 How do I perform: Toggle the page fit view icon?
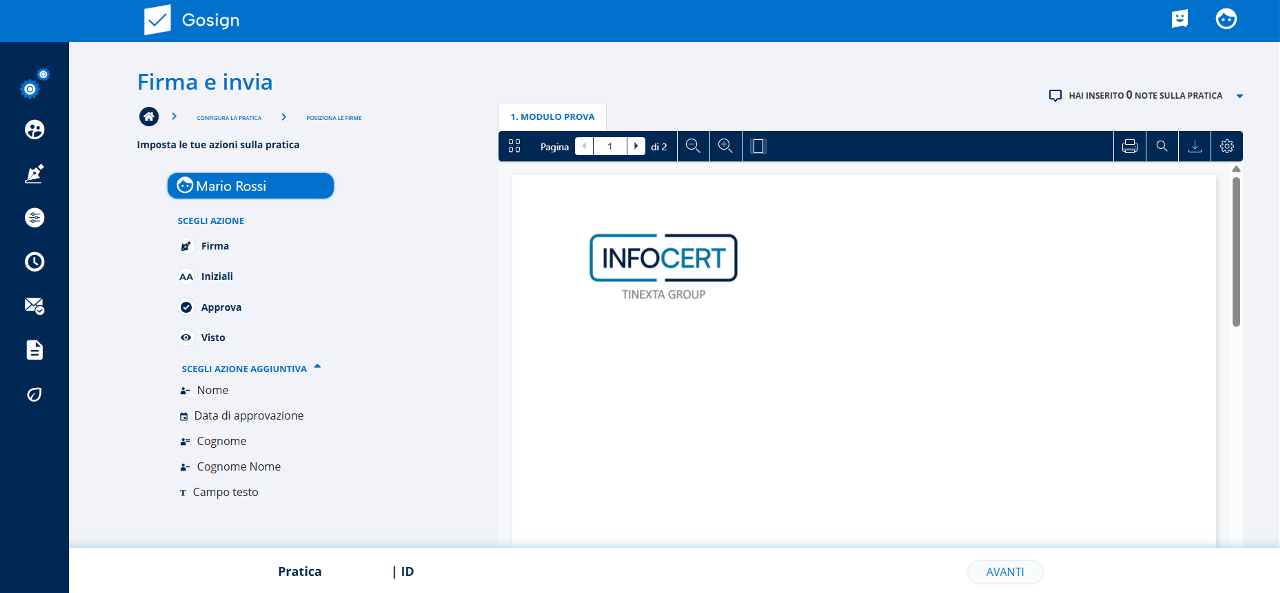coord(758,146)
